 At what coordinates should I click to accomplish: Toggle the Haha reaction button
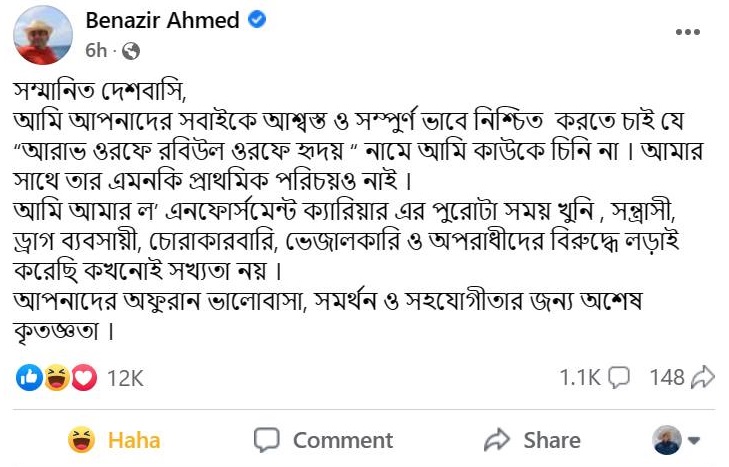coord(114,440)
